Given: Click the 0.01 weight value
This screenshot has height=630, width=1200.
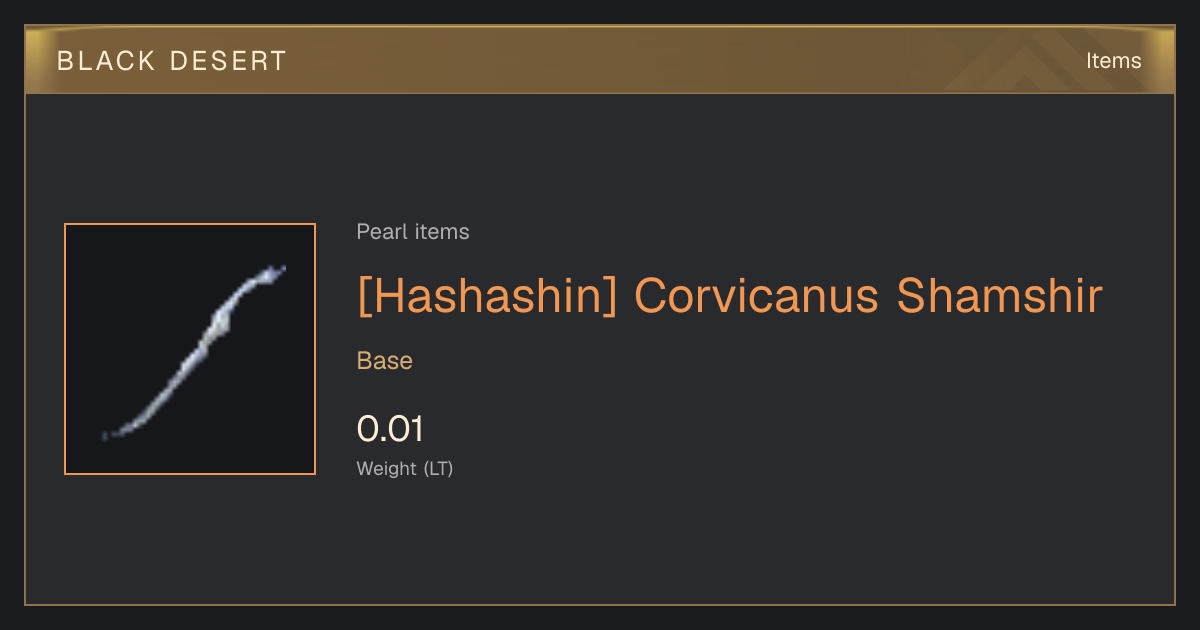Looking at the screenshot, I should (x=391, y=429).
